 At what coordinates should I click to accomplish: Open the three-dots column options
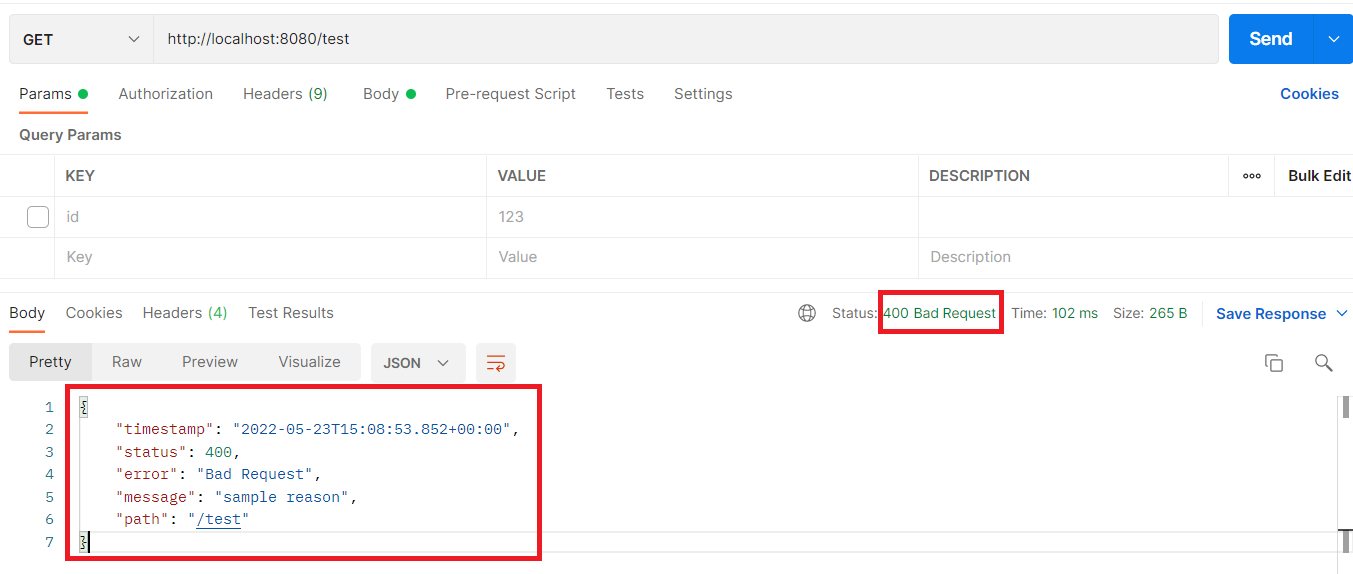pyautogui.click(x=1251, y=176)
